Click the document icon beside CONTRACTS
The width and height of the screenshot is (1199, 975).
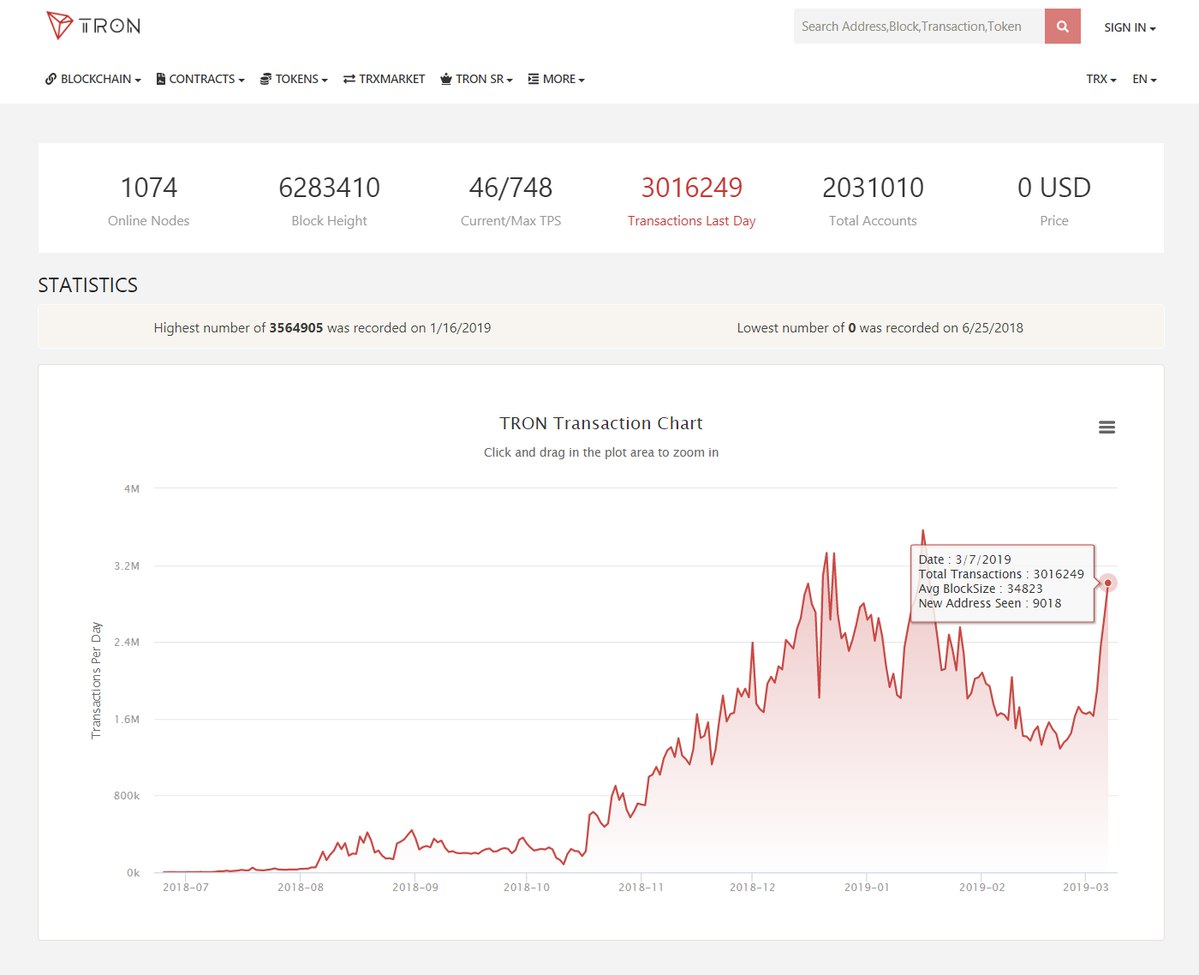pyautogui.click(x=161, y=79)
